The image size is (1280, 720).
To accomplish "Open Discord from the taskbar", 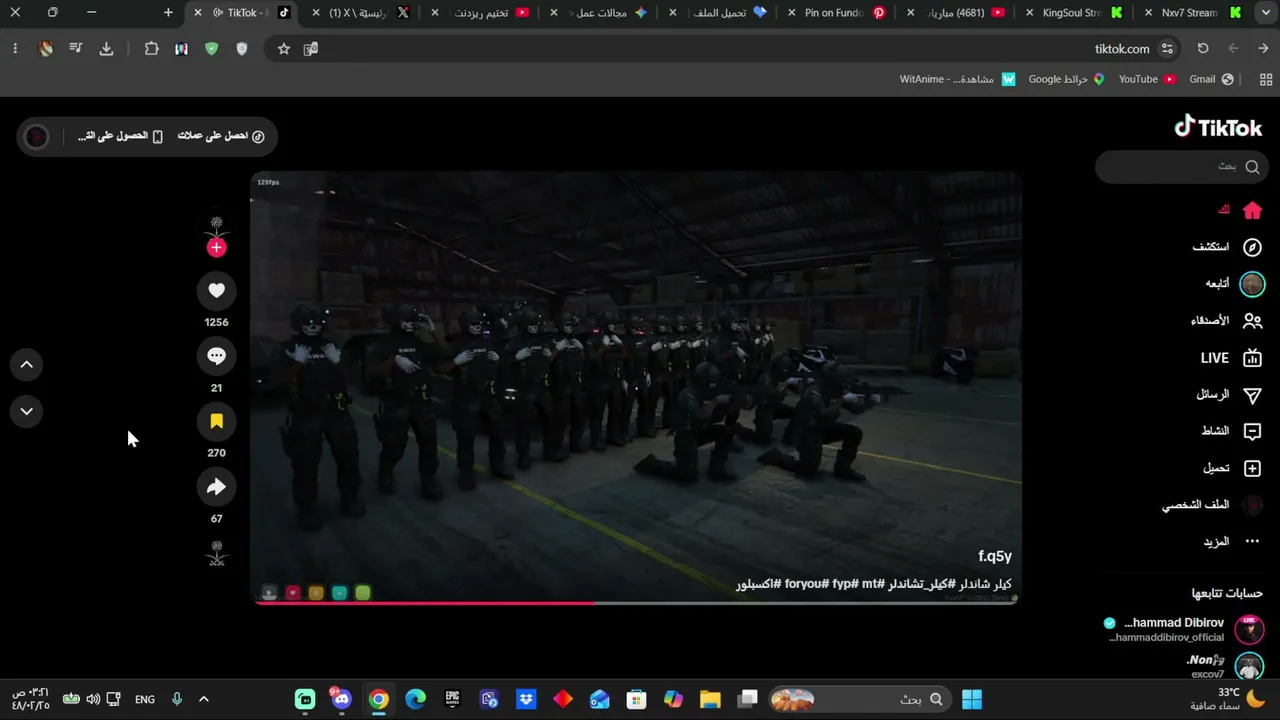I will 342,699.
